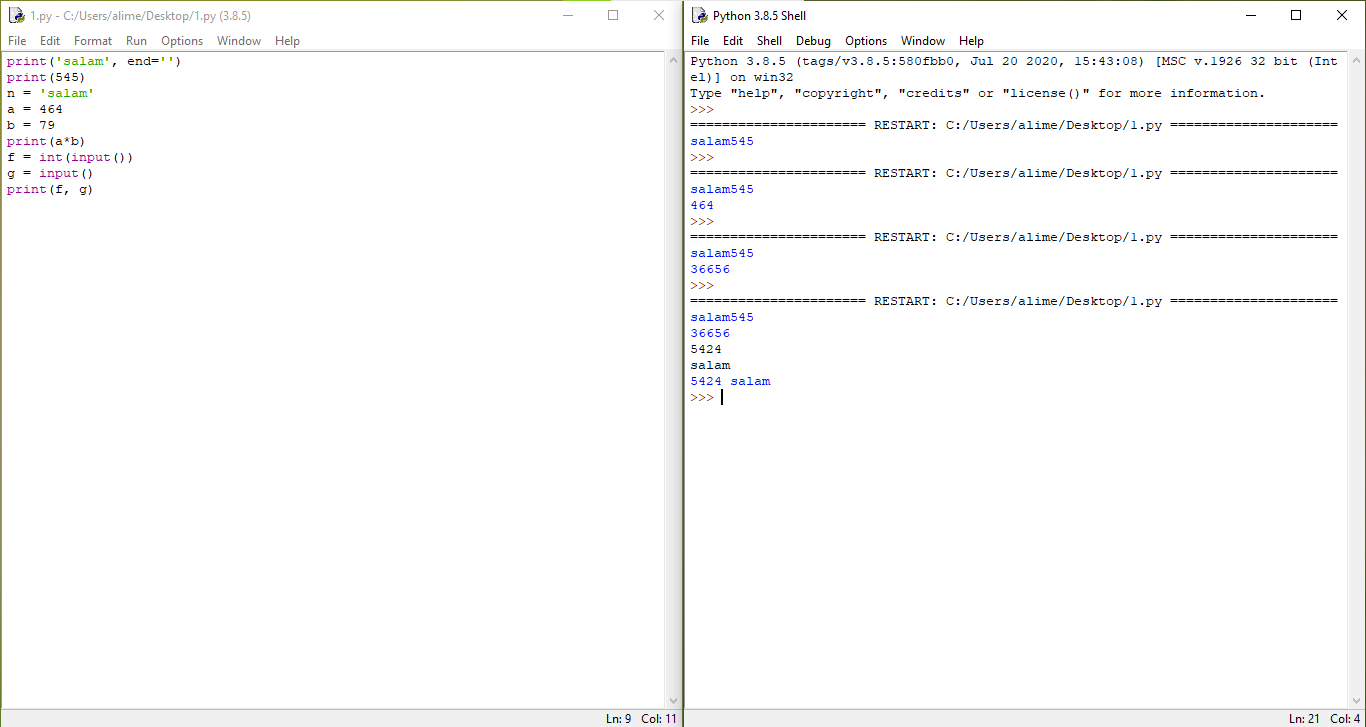Click code line print(f, g)

tap(50, 189)
